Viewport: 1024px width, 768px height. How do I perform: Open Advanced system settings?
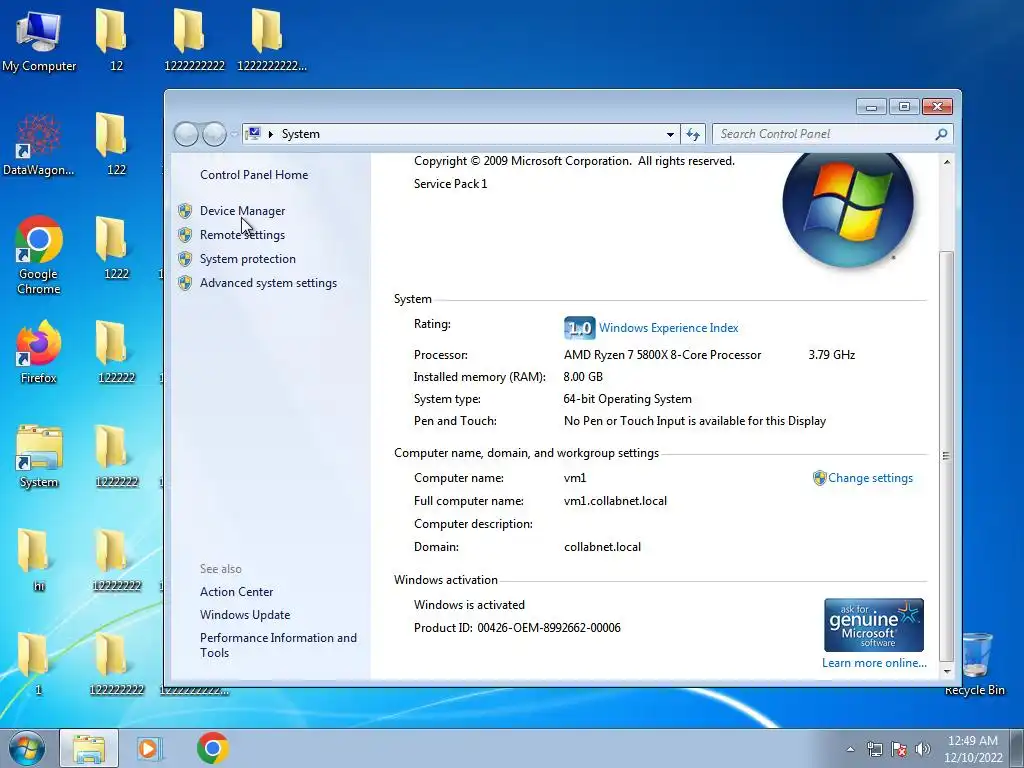(268, 283)
